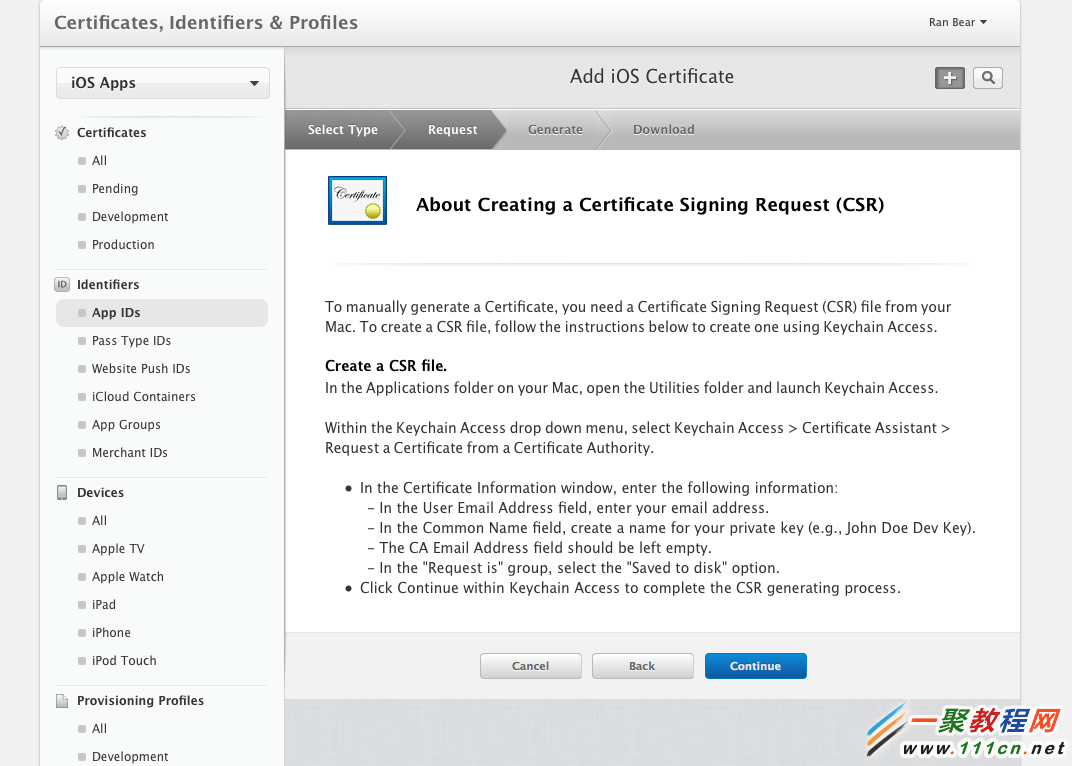1072x766 pixels.
Task: Expand the Ran Bear account menu
Action: (957, 22)
